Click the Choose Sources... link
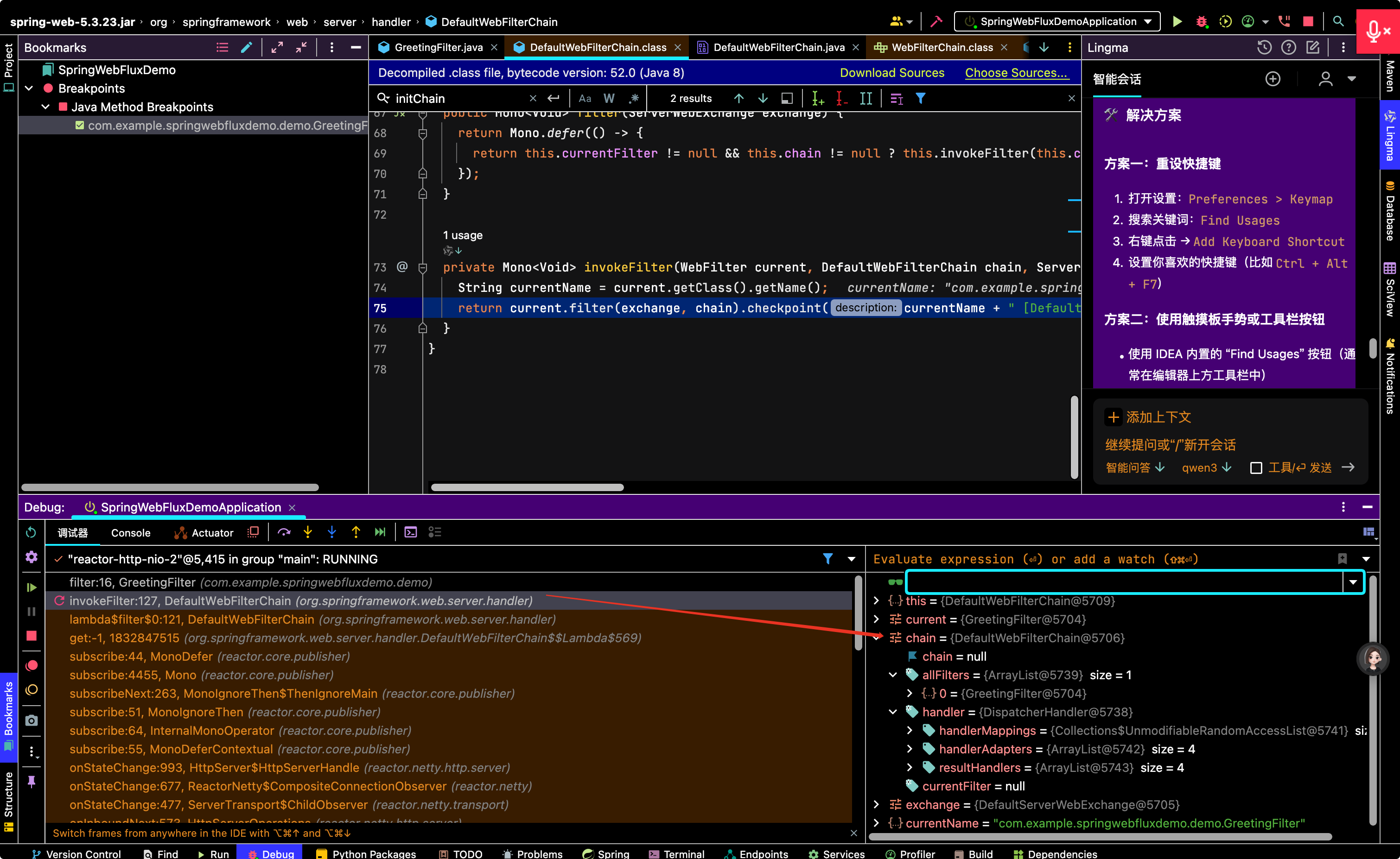 tap(1016, 73)
